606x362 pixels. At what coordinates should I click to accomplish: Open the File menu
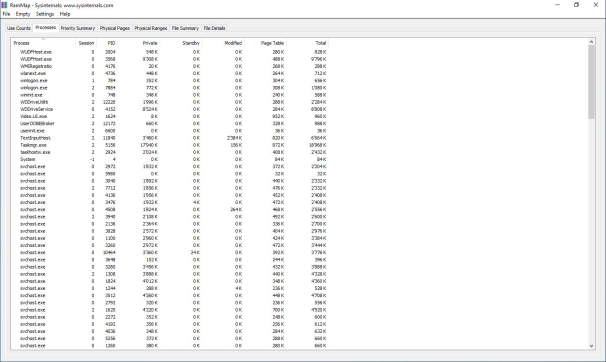click(x=6, y=14)
